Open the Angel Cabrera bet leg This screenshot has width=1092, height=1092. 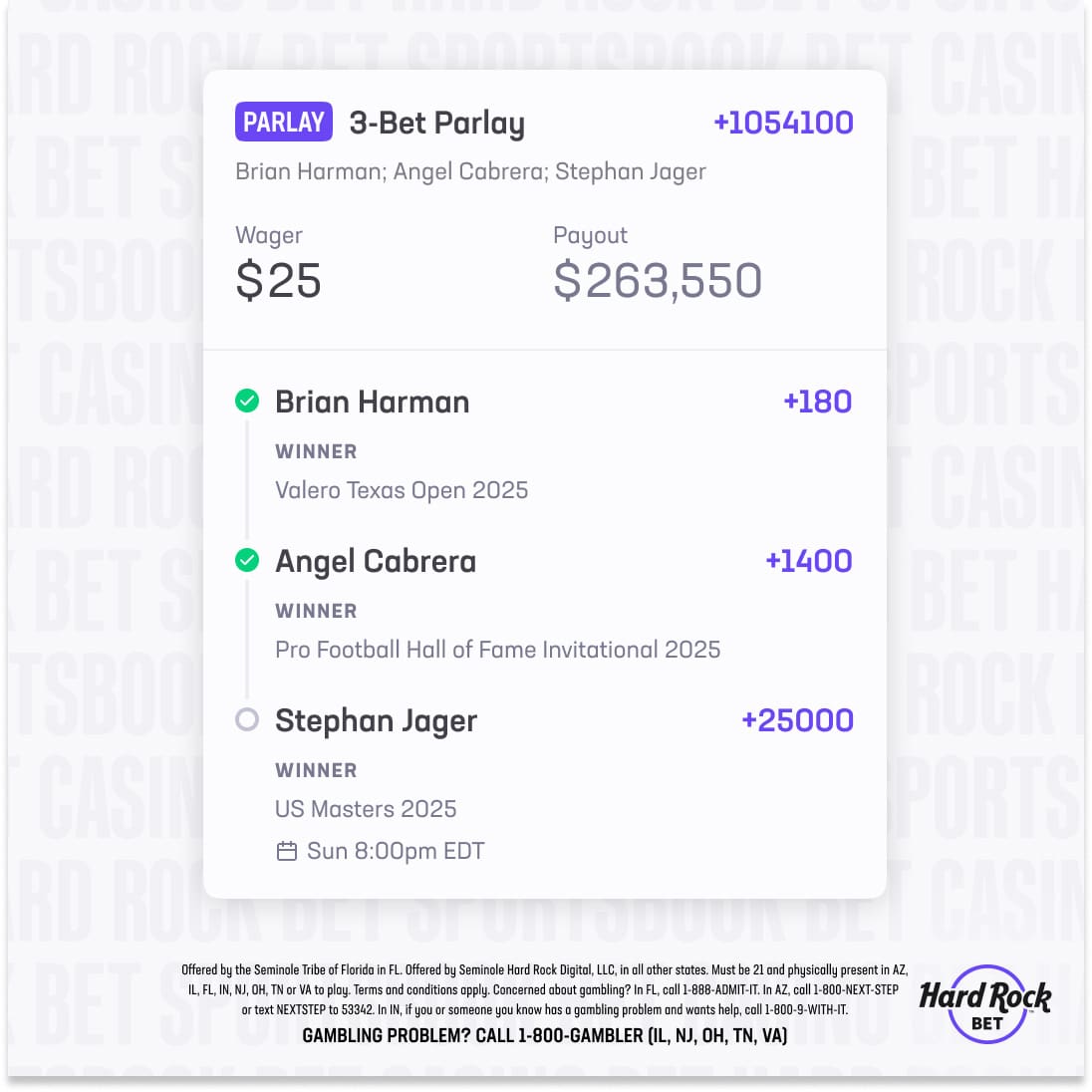pyautogui.click(x=376, y=562)
